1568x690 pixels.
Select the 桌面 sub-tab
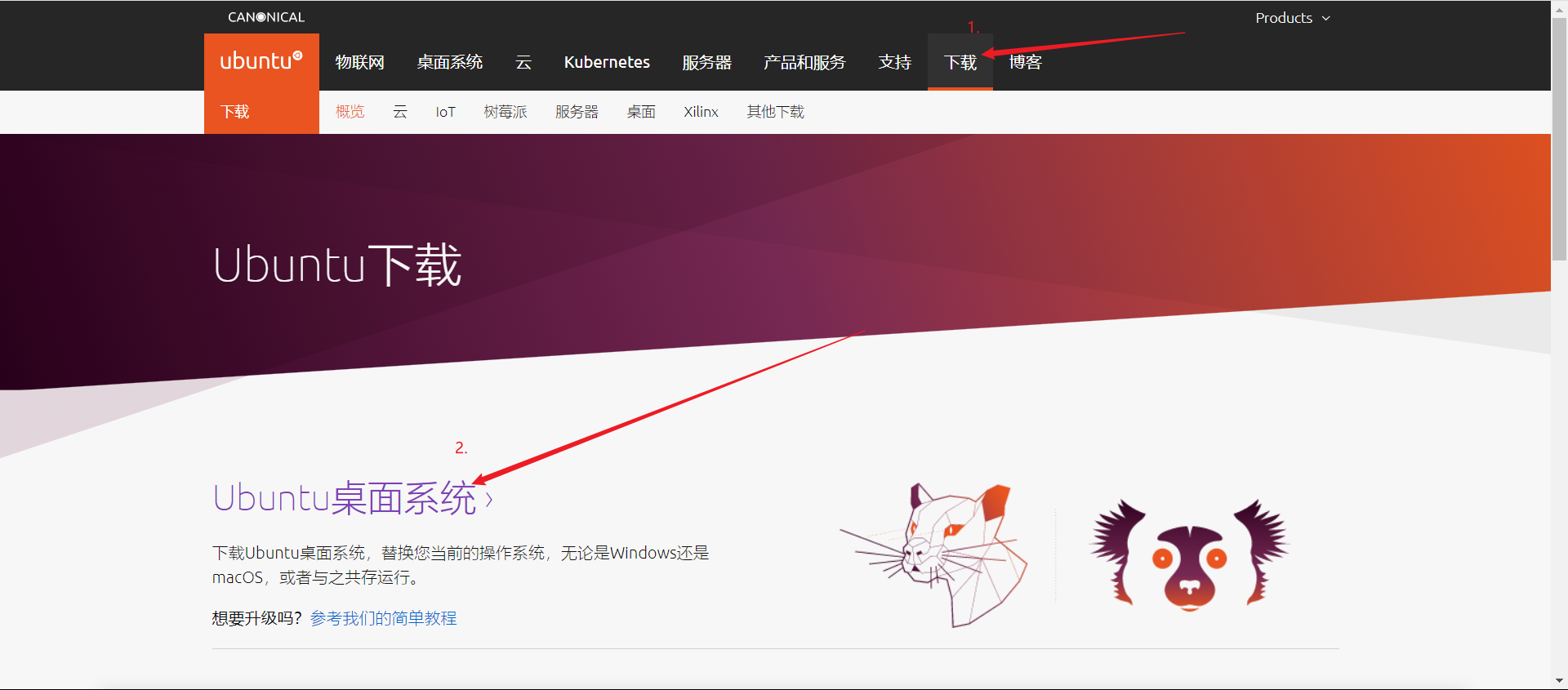coord(641,112)
